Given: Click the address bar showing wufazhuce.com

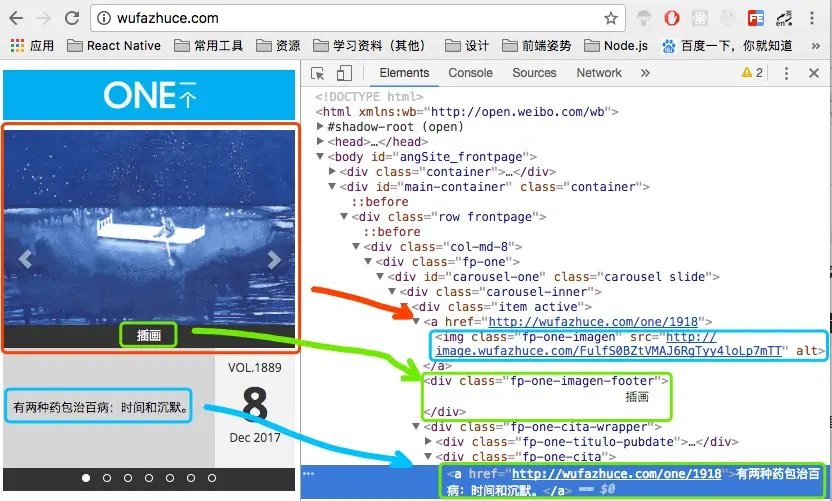Looking at the screenshot, I should tap(358, 19).
